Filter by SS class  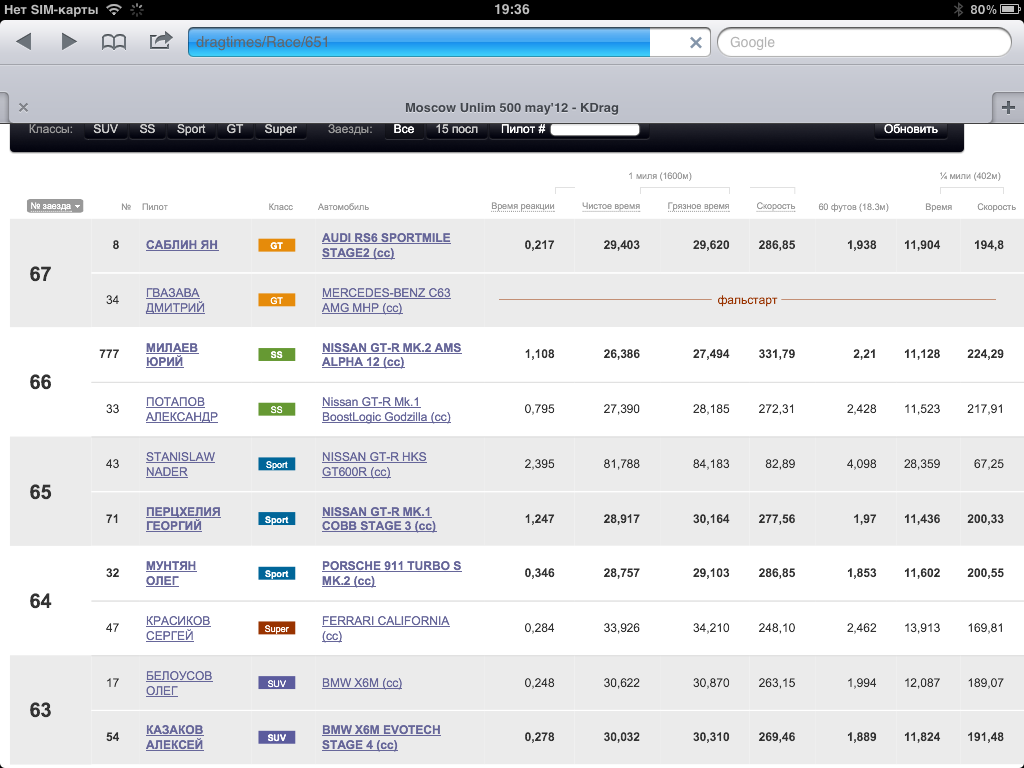147,129
